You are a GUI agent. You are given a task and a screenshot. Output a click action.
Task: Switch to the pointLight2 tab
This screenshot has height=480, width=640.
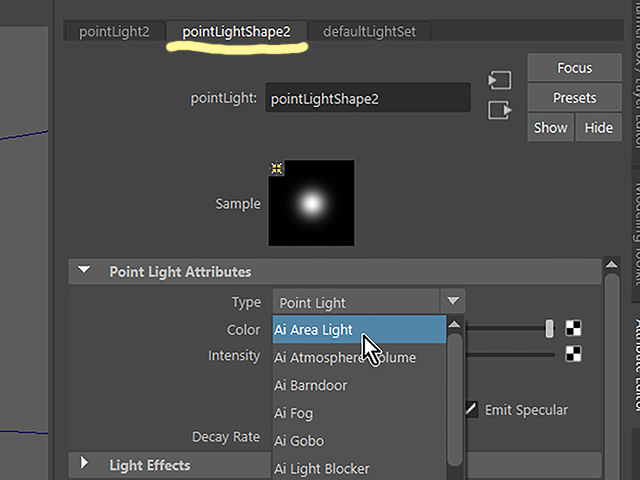[114, 31]
